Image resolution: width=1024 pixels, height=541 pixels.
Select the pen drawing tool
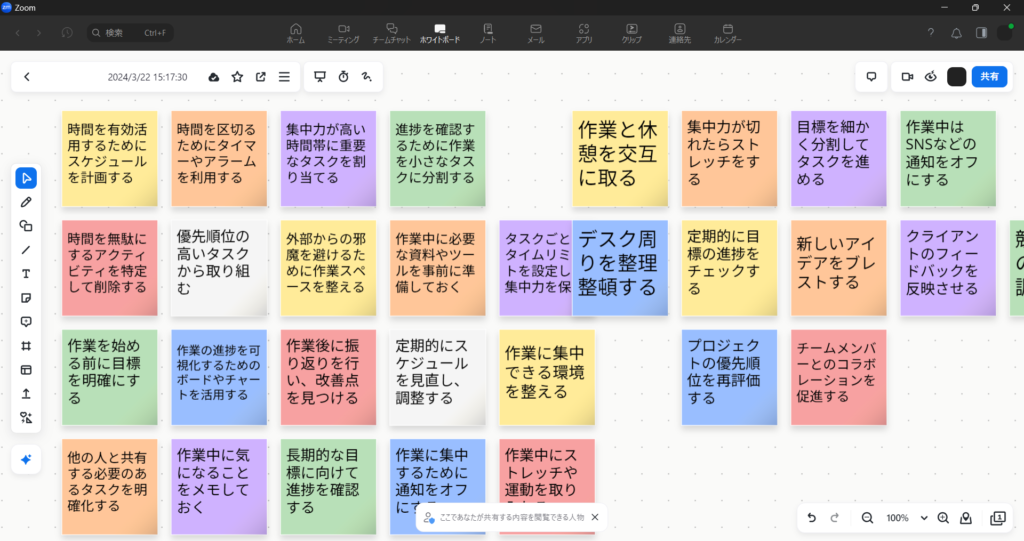coord(26,202)
